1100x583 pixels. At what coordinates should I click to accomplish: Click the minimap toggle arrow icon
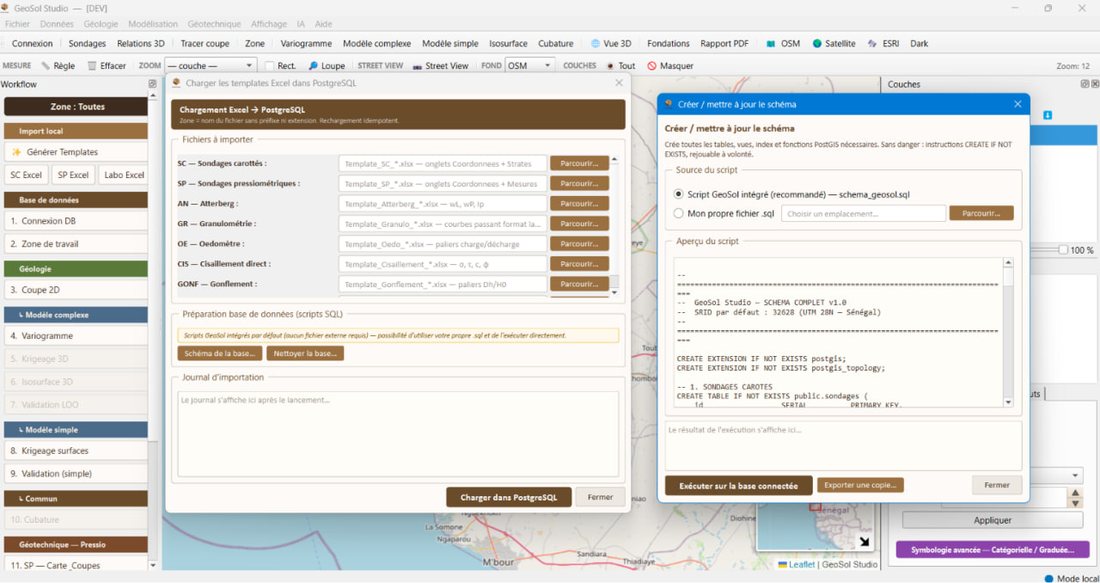click(864, 542)
